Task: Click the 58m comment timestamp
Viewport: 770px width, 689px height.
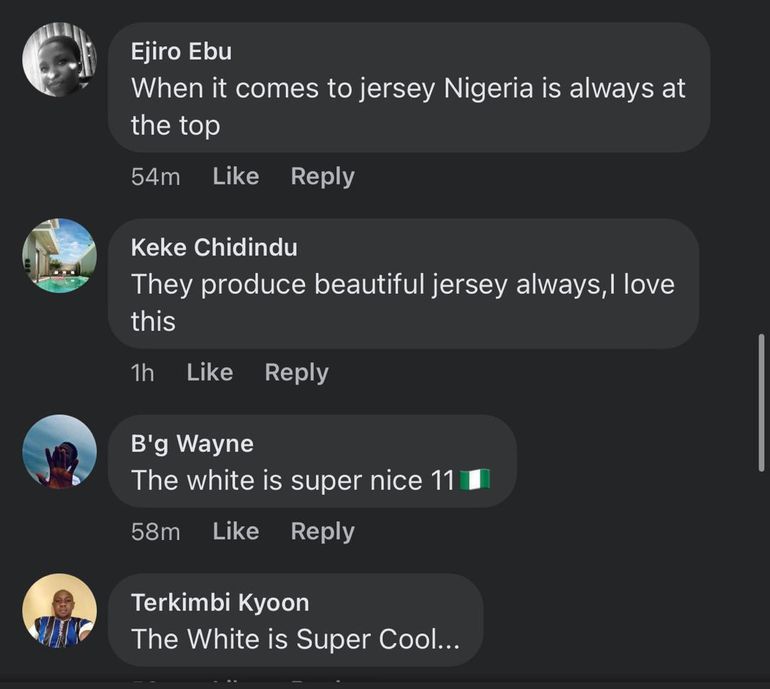Action: pyautogui.click(x=155, y=532)
